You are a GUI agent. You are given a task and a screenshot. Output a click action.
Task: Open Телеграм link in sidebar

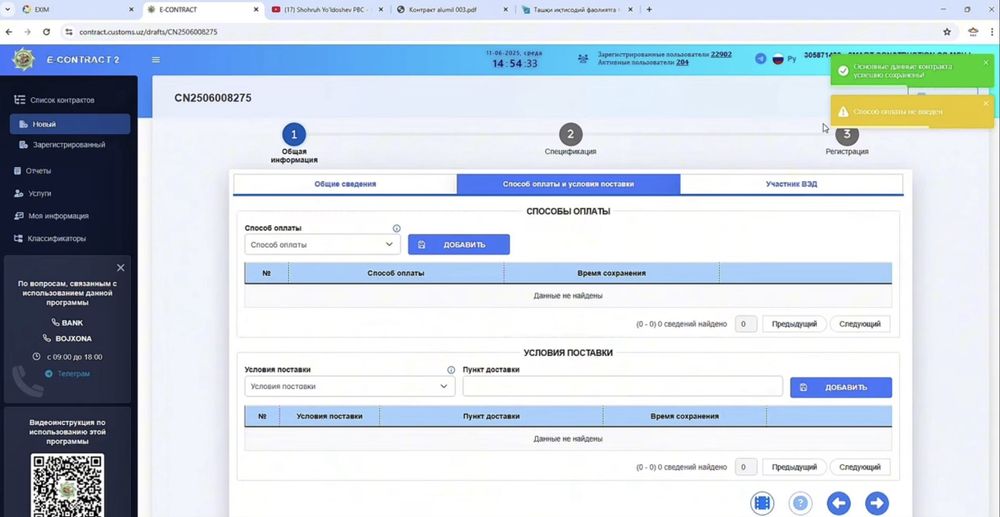coord(68,374)
